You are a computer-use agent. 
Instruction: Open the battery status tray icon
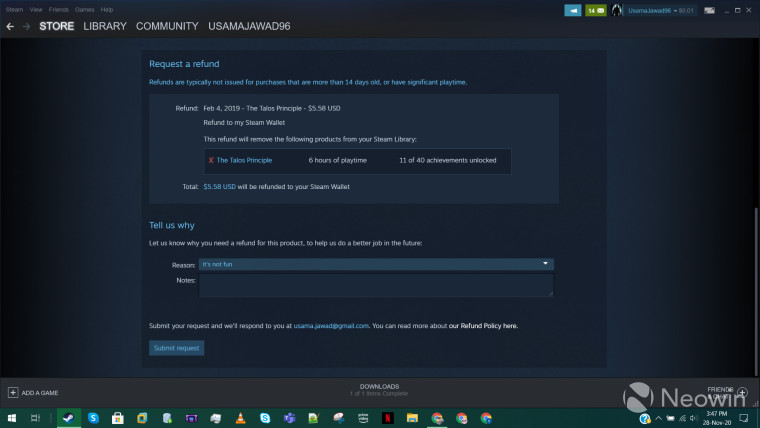click(x=670, y=418)
